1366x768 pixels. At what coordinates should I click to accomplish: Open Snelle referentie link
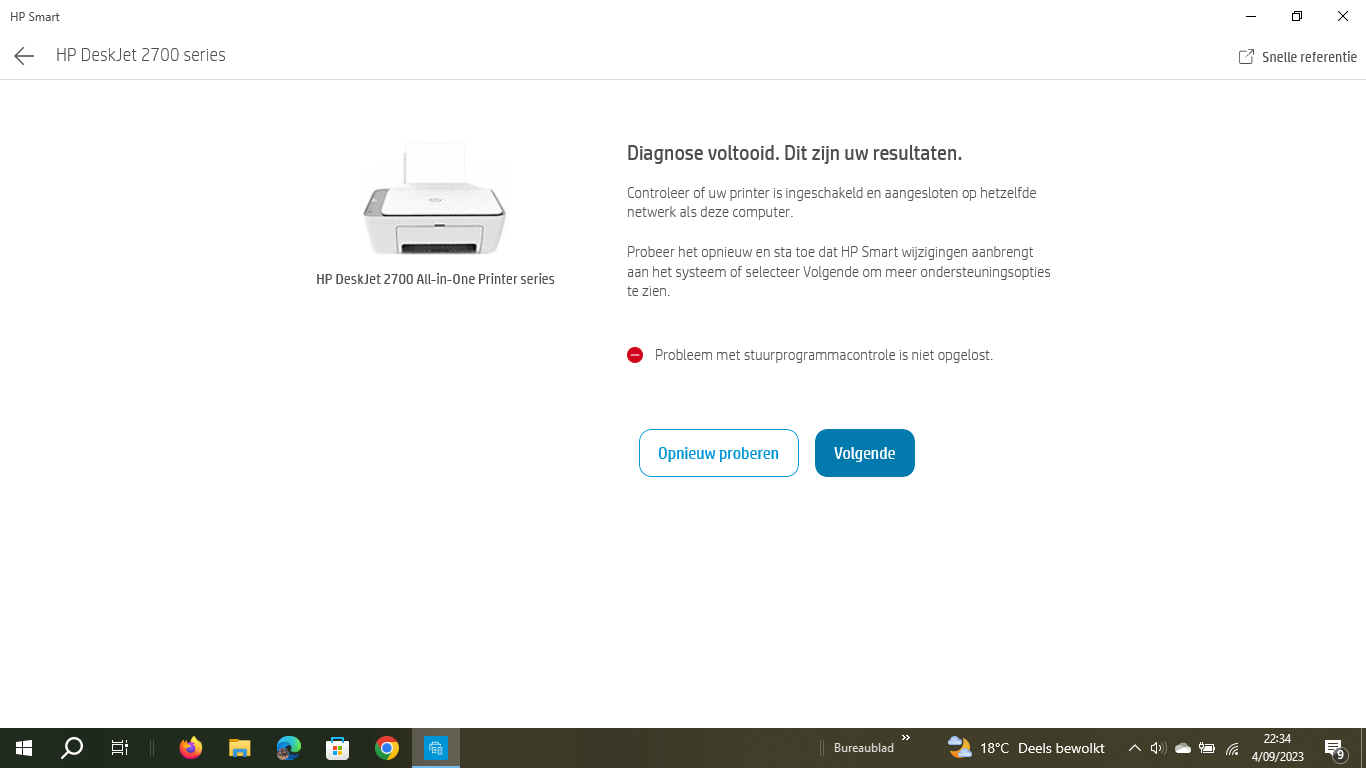click(1297, 57)
